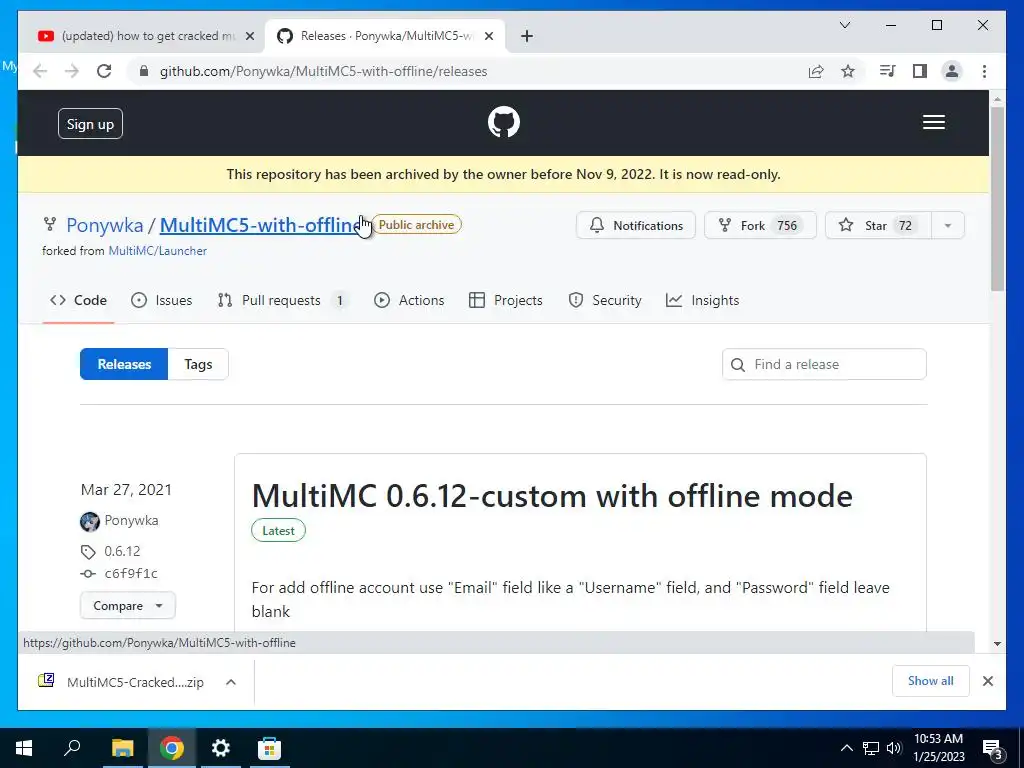Screen dimensions: 1024x768
Task: Reload the page with refresh icon
Action: click(x=104, y=71)
